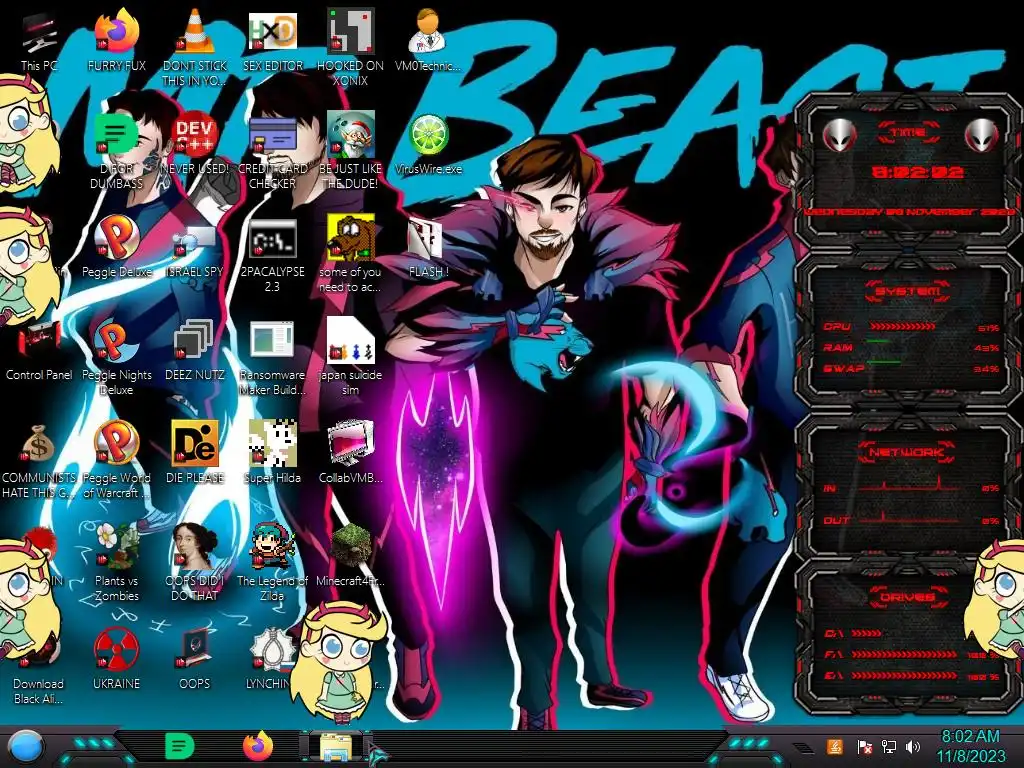Click the orange tray icon near the clock
The width and height of the screenshot is (1024, 768).
[x=834, y=746]
